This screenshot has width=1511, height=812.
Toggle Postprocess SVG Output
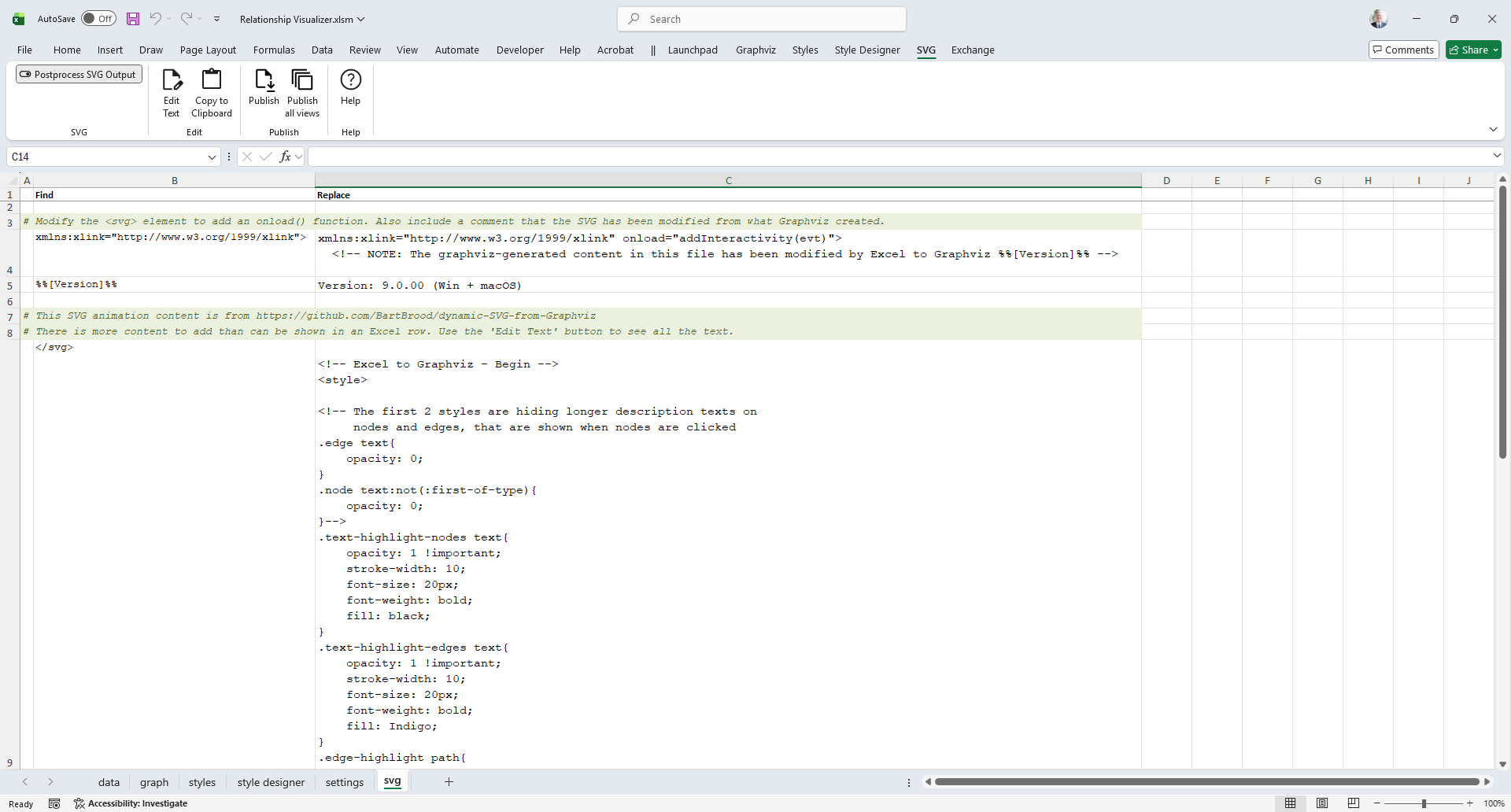tap(79, 75)
